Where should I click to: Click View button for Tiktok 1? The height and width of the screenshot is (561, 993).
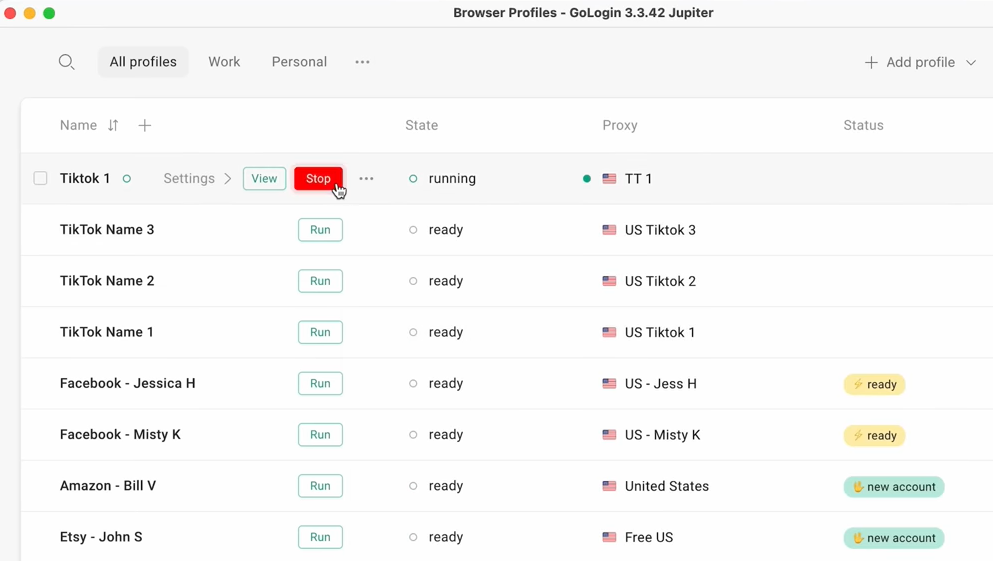tap(264, 179)
